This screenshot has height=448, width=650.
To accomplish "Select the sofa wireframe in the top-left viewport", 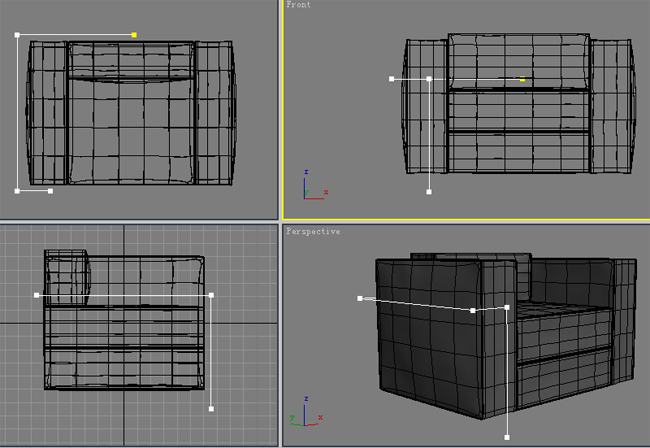I will click(x=131, y=113).
